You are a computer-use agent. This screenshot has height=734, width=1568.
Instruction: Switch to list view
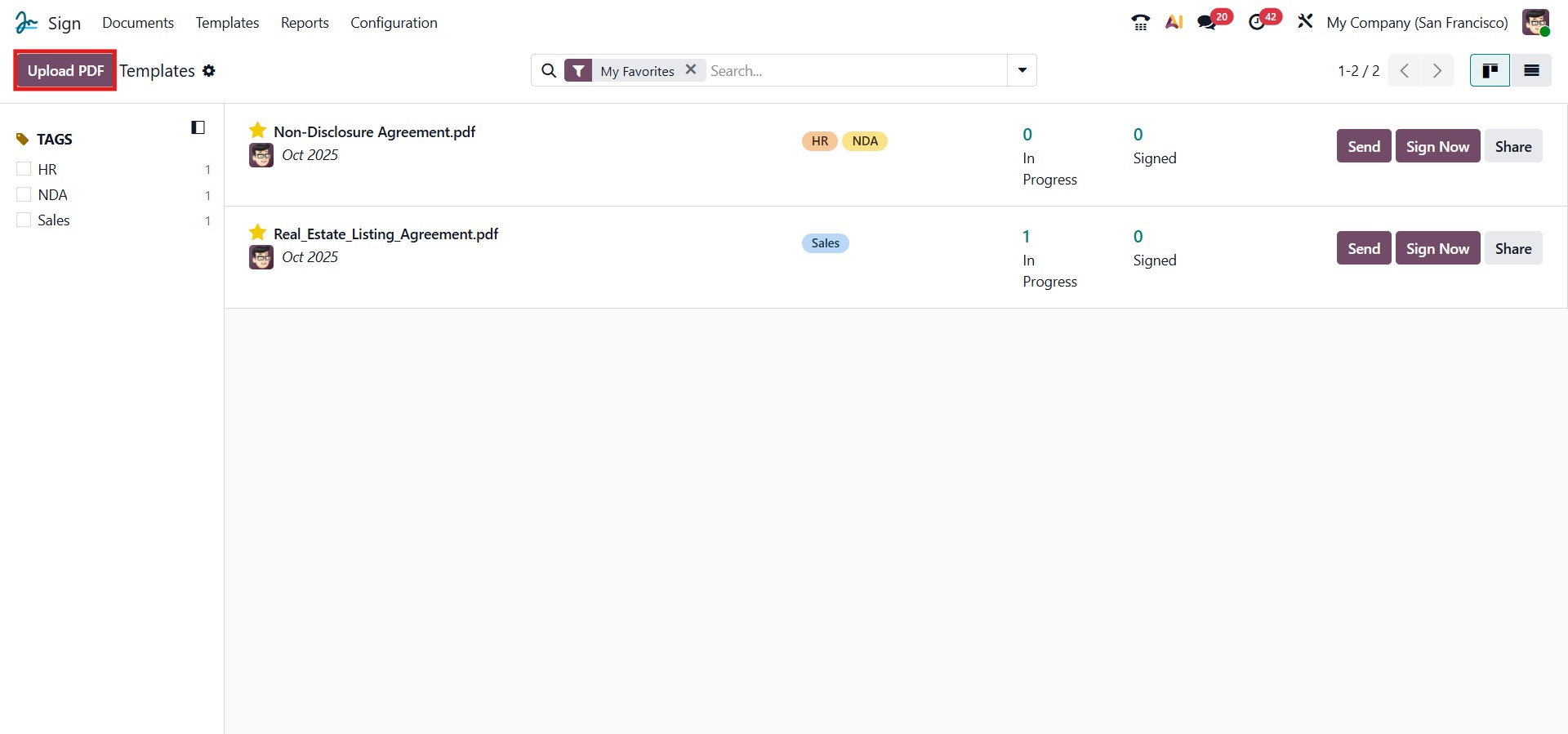coord(1531,71)
